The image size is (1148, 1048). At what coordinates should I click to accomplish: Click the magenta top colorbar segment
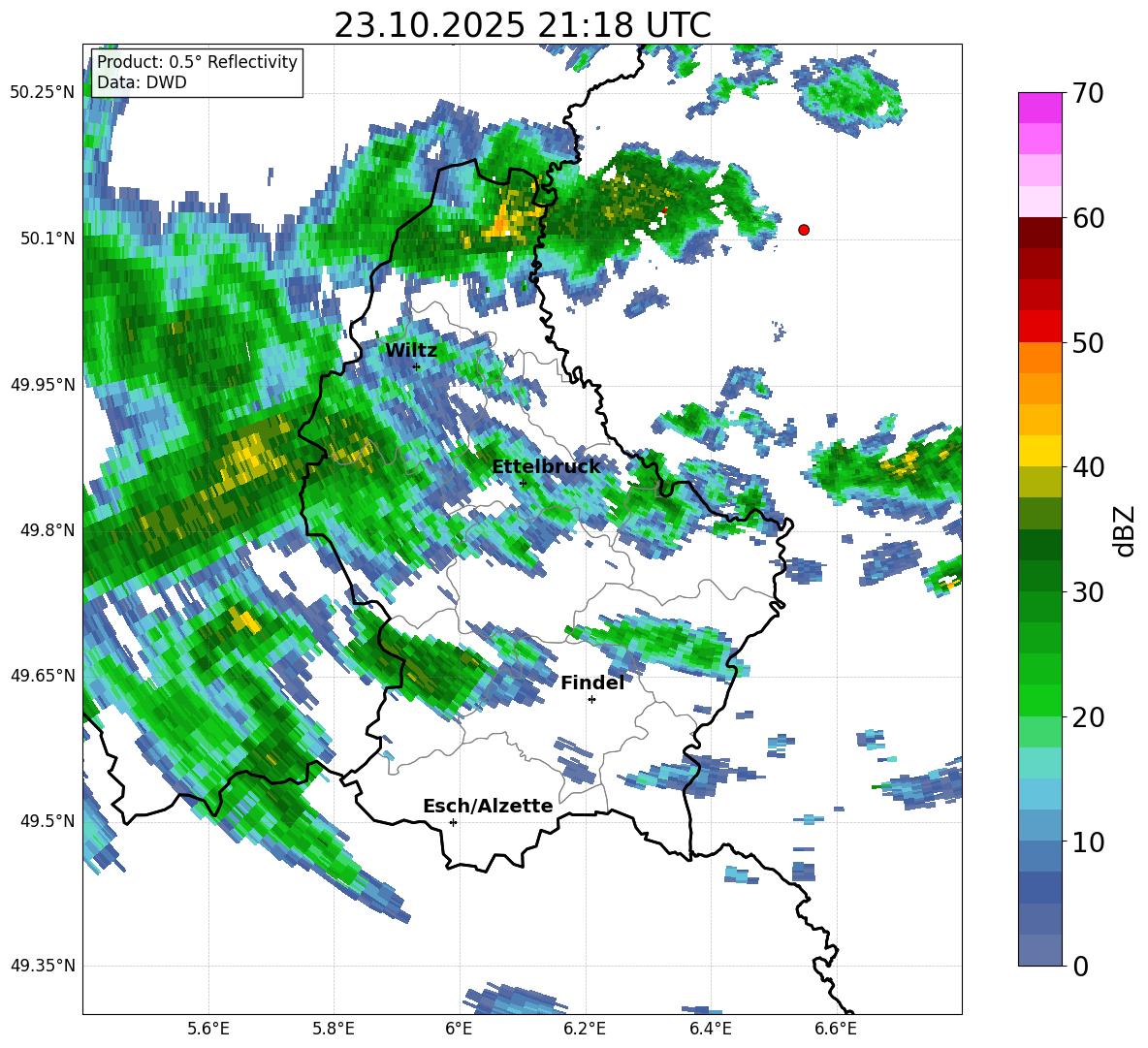[1039, 108]
